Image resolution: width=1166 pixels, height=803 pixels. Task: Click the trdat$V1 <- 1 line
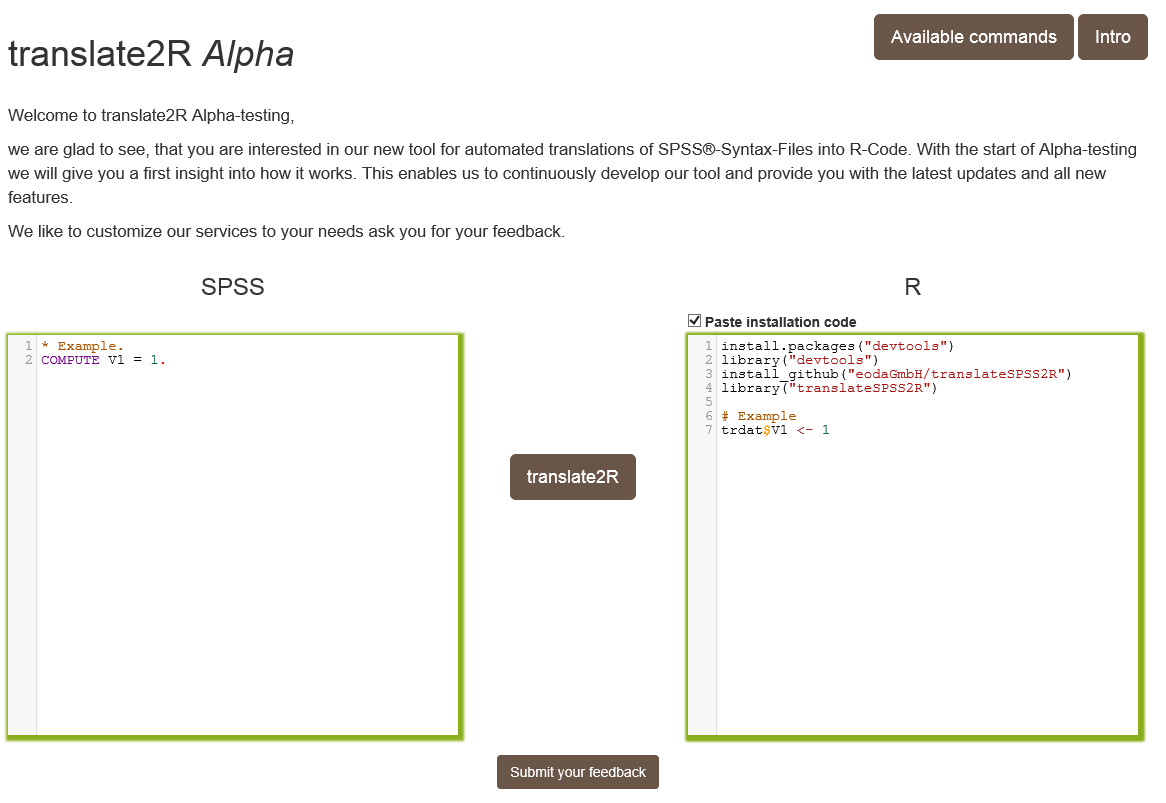click(775, 430)
